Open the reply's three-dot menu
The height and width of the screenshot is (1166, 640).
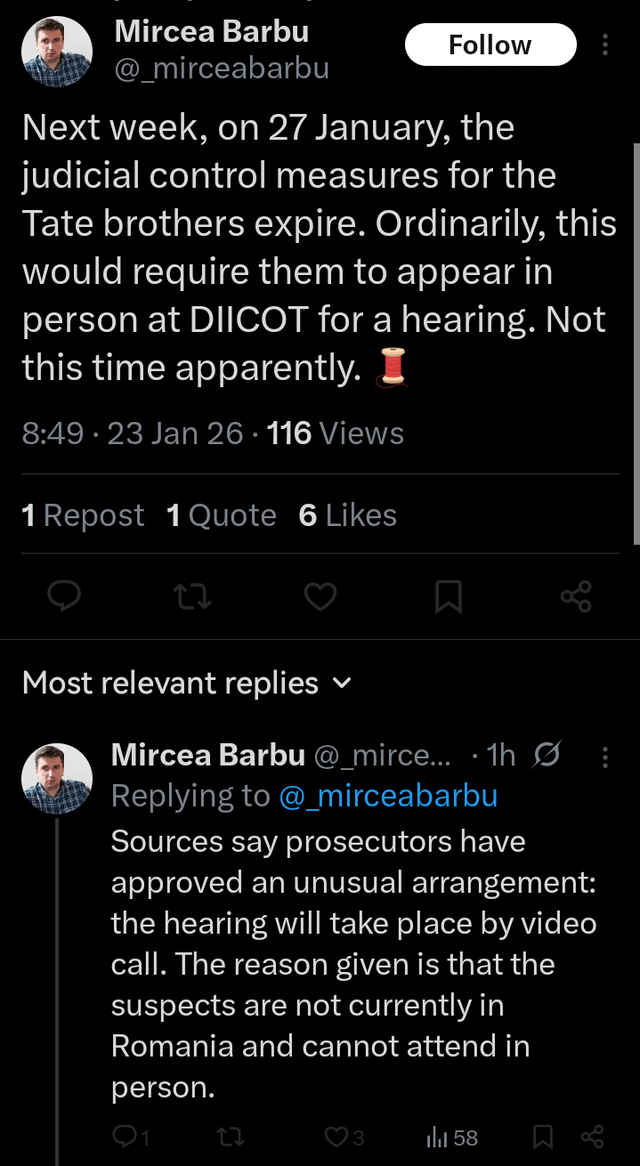click(605, 757)
